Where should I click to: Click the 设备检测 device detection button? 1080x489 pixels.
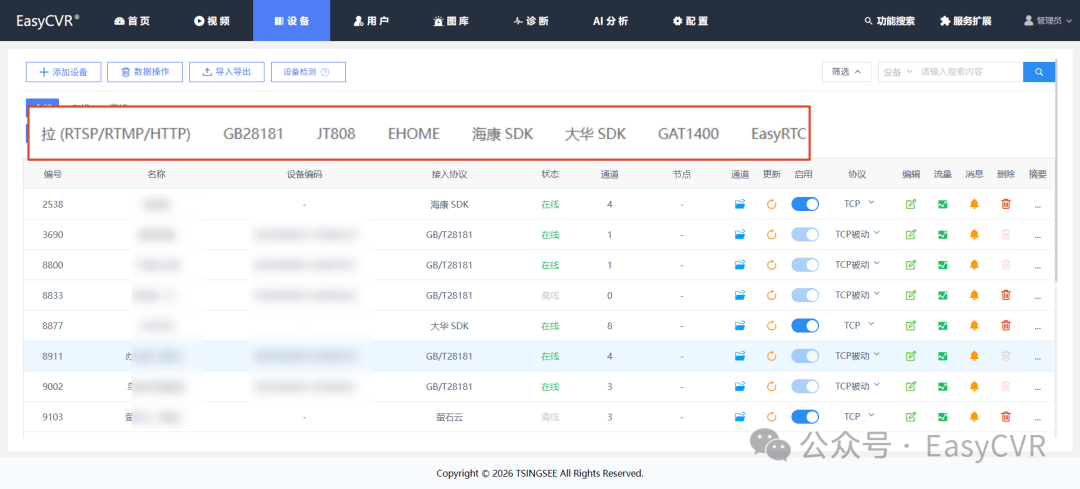[308, 72]
